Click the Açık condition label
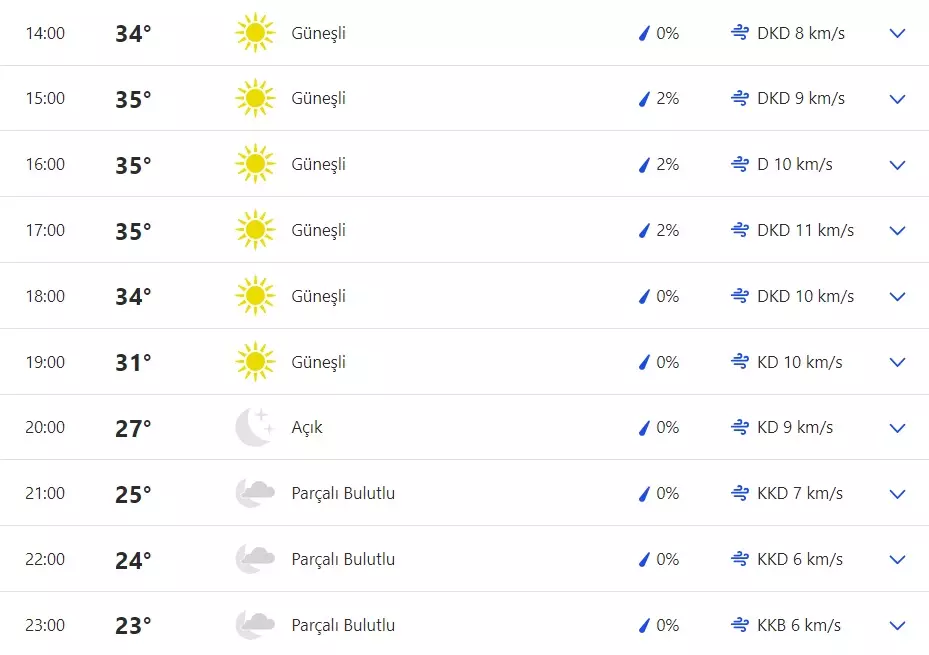929x655 pixels. point(307,427)
